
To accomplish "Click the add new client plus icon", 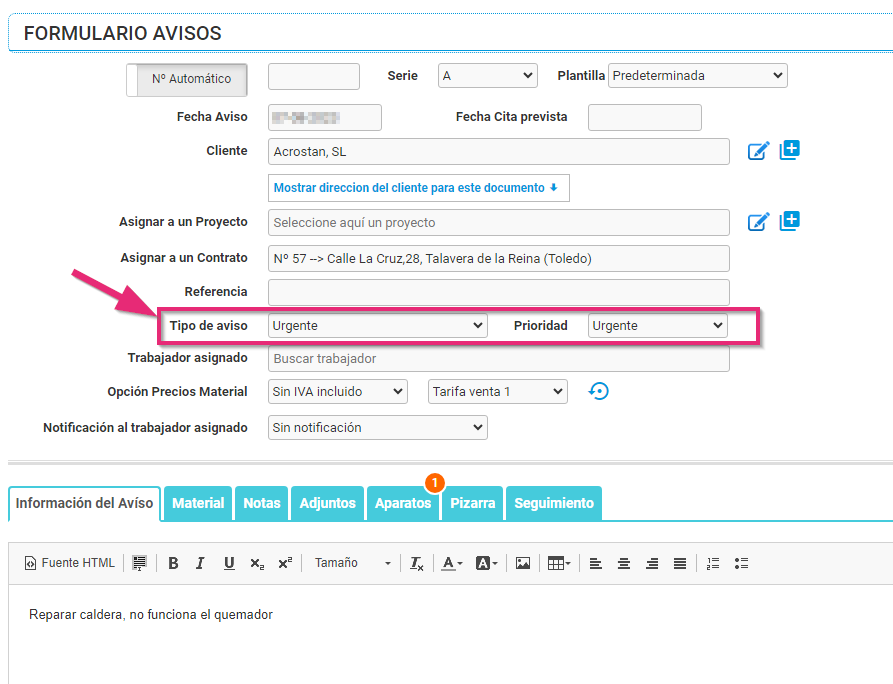I will coord(790,150).
